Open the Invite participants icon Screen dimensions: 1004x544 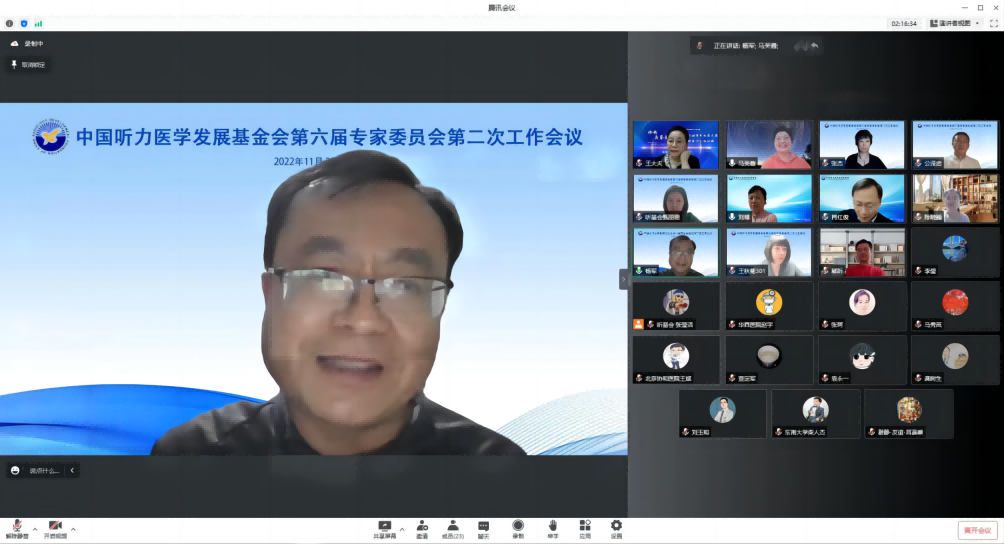tap(422, 526)
